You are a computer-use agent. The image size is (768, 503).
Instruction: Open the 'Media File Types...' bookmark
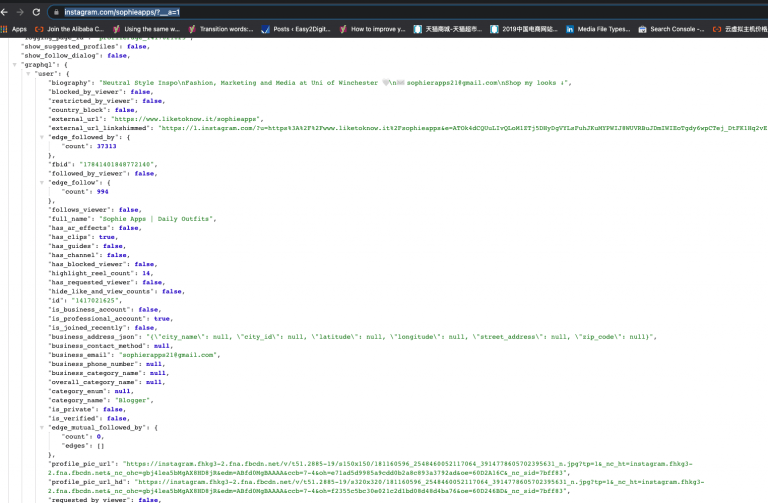tap(598, 29)
